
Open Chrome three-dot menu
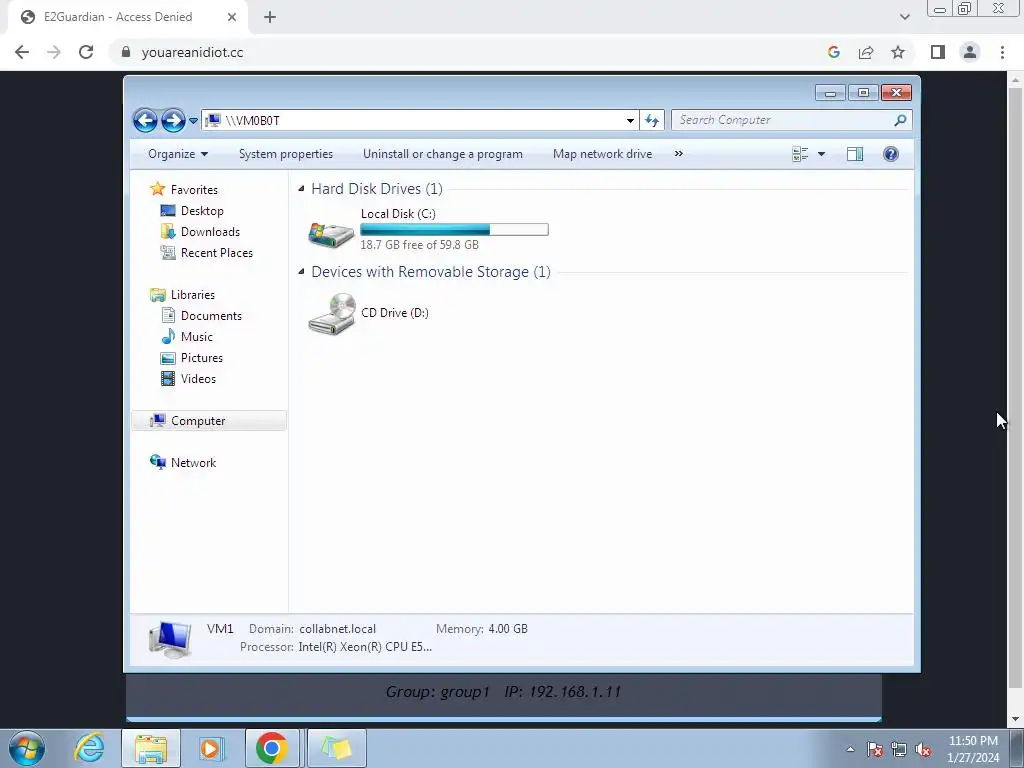(1002, 52)
